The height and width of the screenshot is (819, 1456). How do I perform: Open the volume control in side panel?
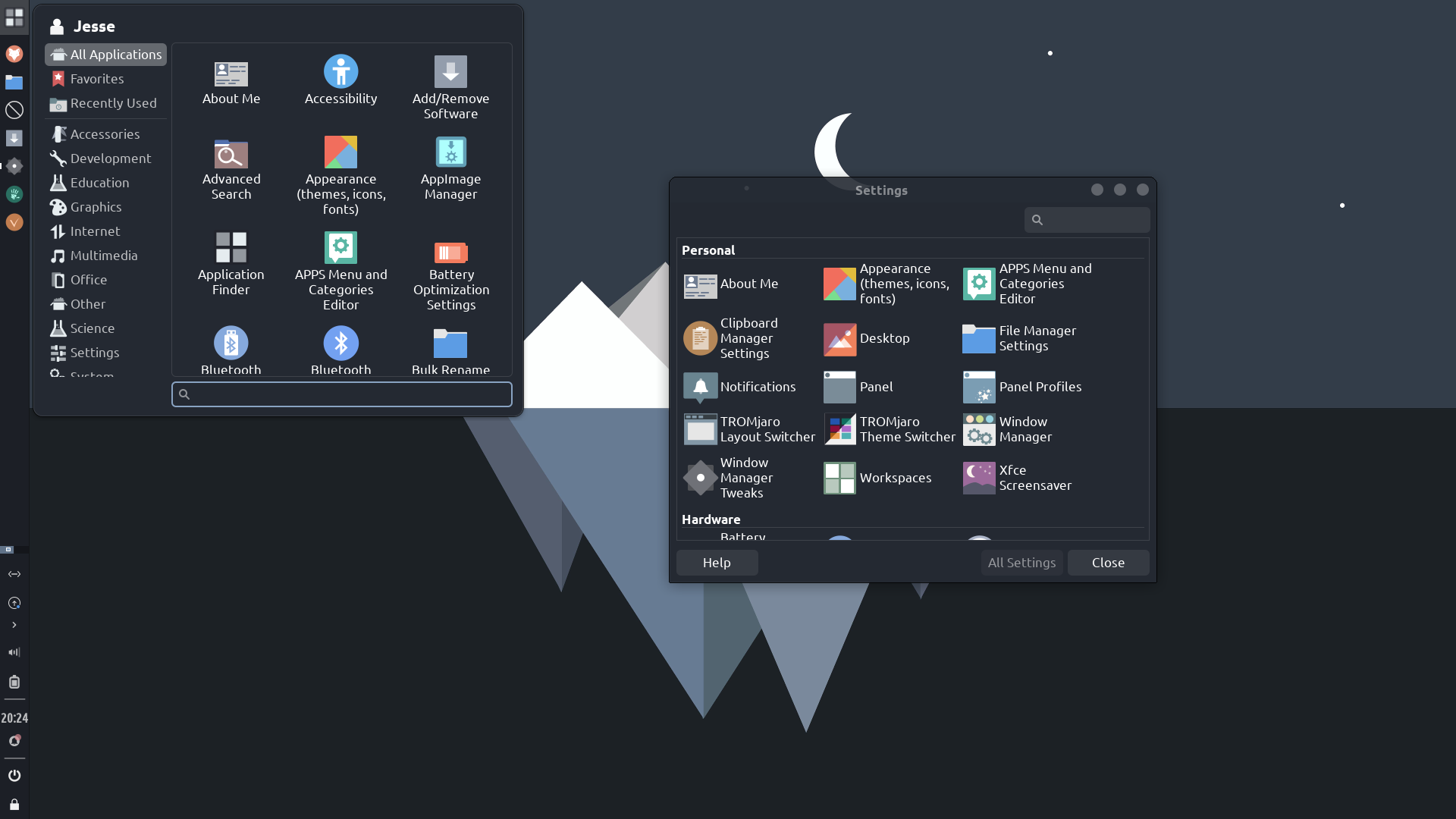pyautogui.click(x=14, y=652)
